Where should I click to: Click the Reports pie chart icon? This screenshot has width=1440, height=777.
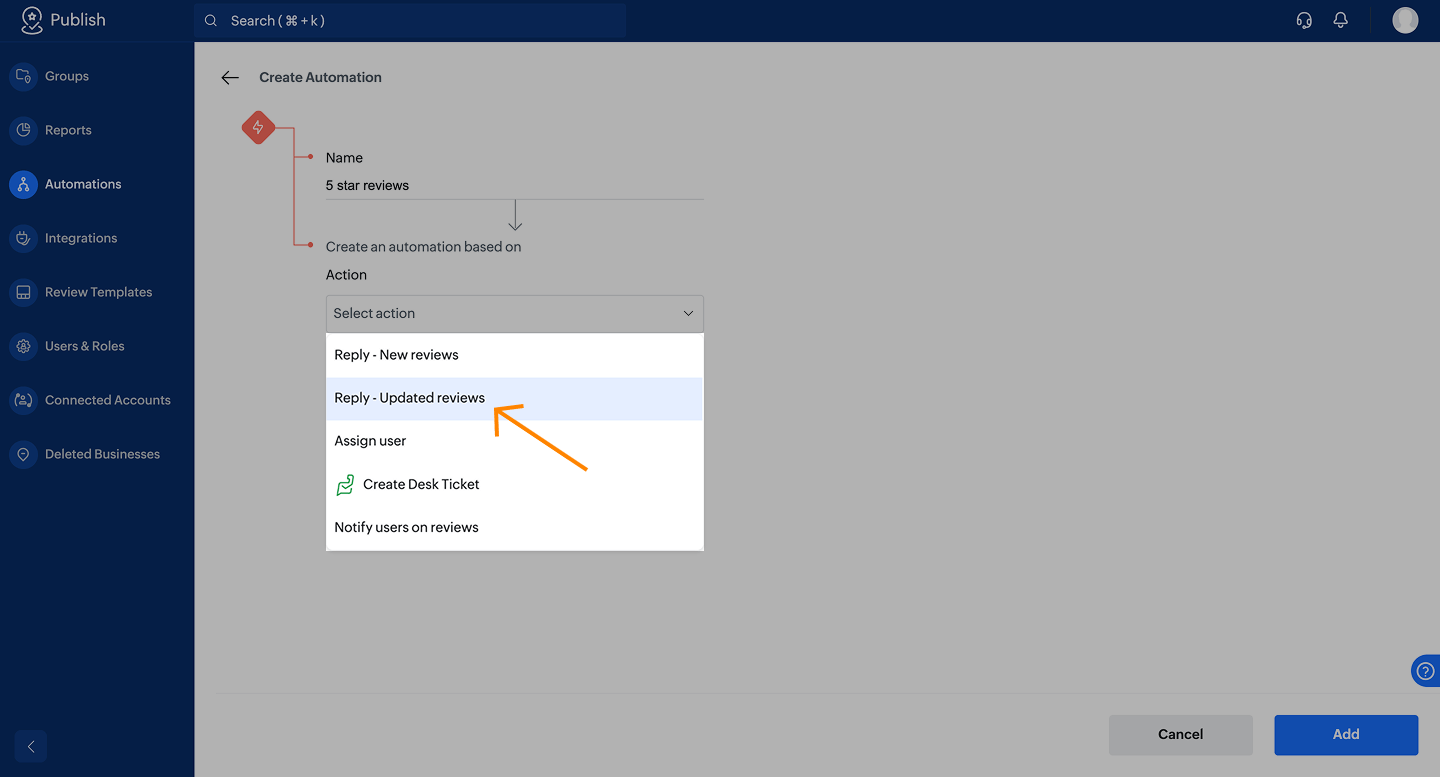pyautogui.click(x=23, y=130)
